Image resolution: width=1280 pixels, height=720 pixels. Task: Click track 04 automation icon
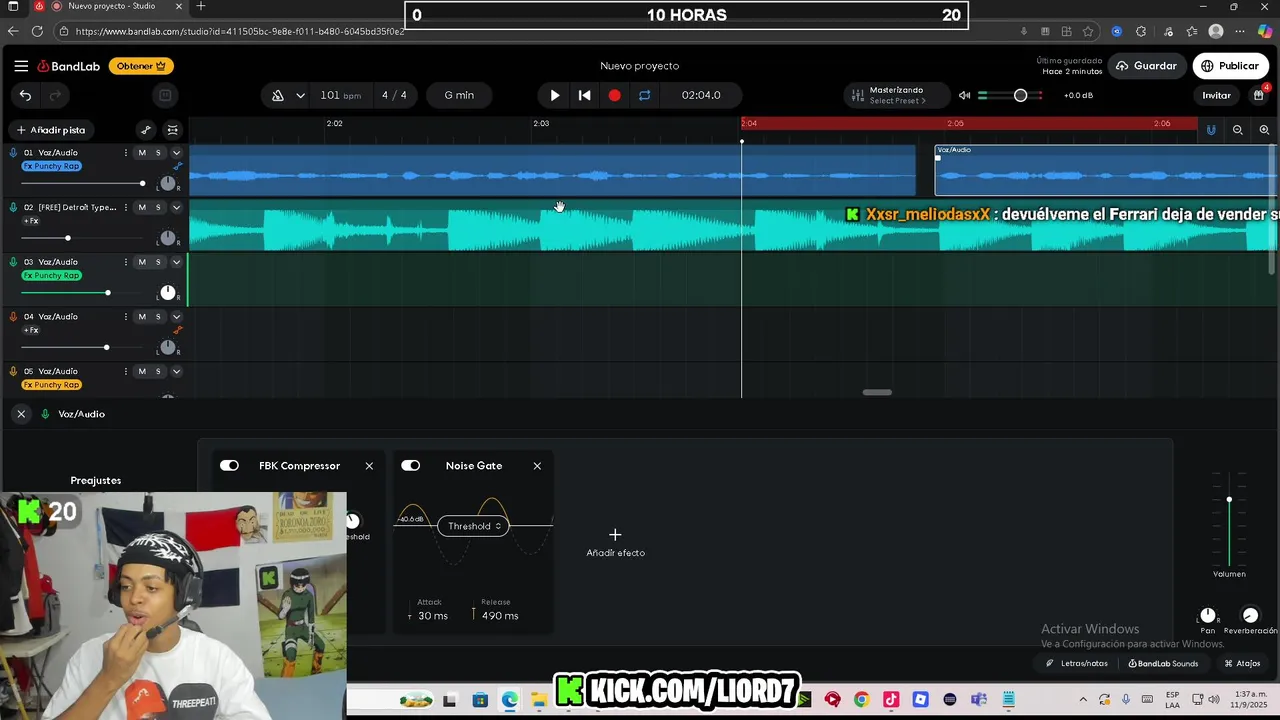pos(178,330)
